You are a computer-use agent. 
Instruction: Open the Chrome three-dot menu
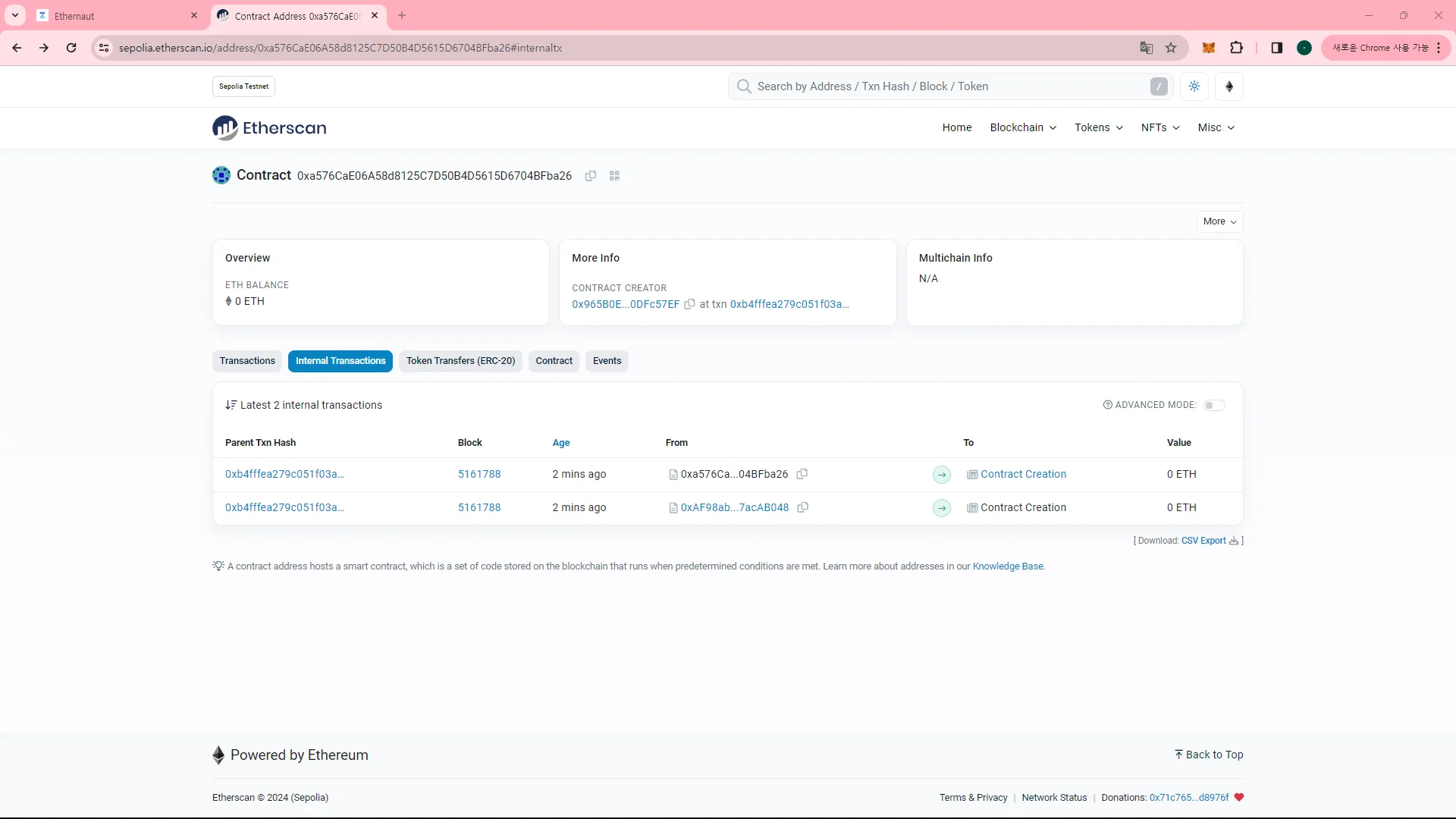tap(1439, 48)
